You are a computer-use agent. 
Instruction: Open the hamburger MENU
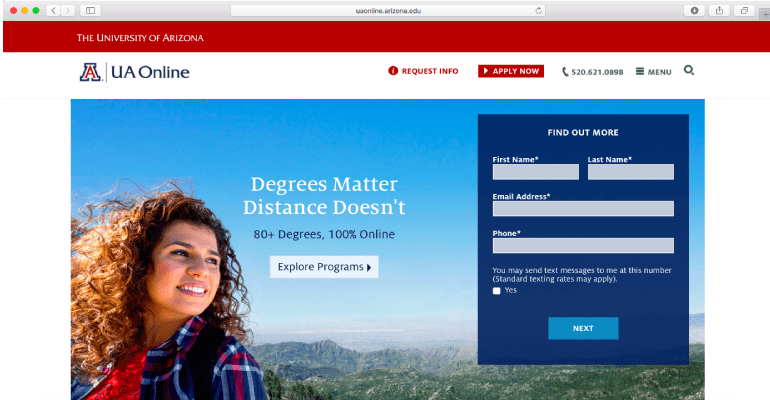click(x=653, y=72)
